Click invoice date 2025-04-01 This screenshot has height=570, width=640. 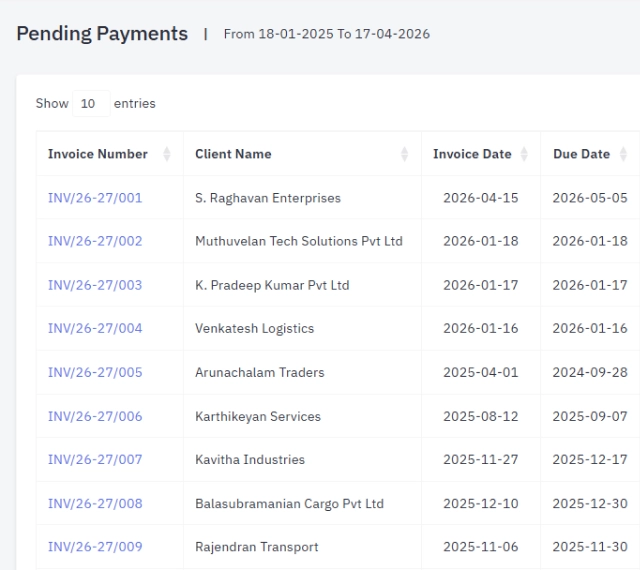pyautogui.click(x=481, y=372)
